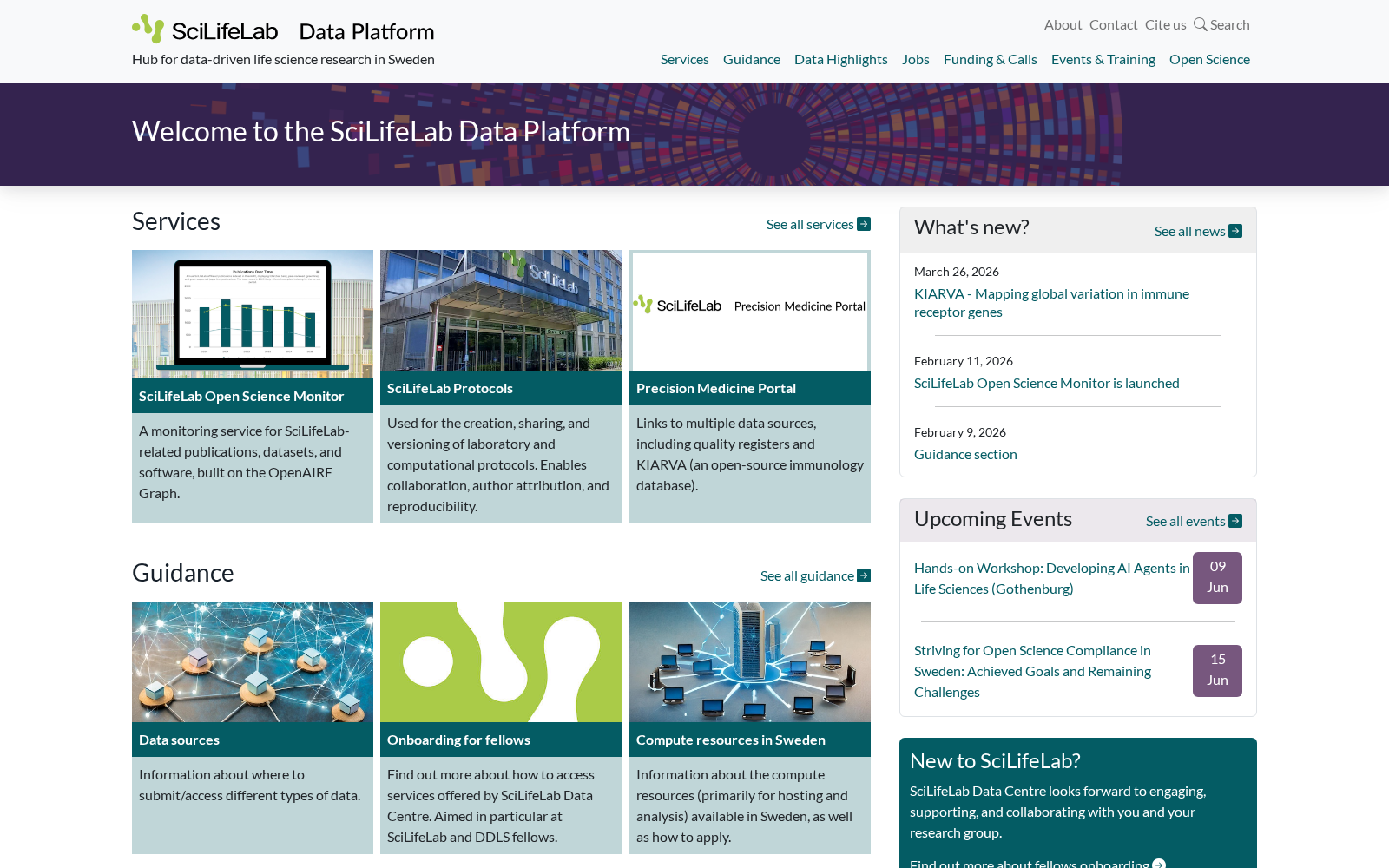Click the New to SciLifeLab? heading

pos(995,761)
